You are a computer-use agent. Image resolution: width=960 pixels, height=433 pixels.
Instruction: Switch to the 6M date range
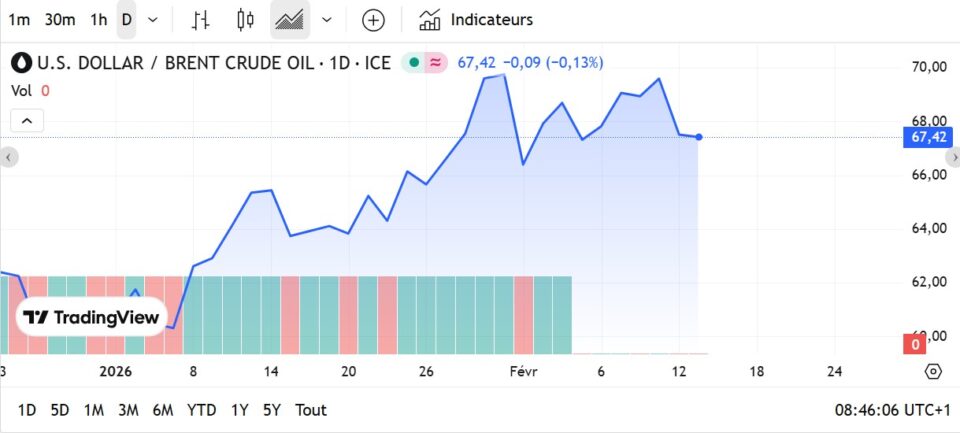coord(163,410)
